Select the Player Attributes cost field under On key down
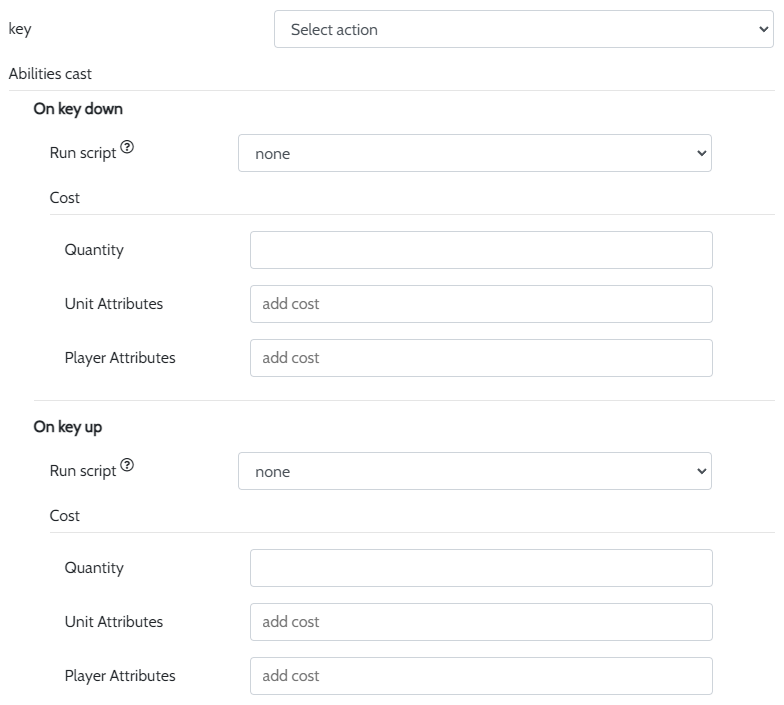The width and height of the screenshot is (784, 705). click(x=481, y=358)
